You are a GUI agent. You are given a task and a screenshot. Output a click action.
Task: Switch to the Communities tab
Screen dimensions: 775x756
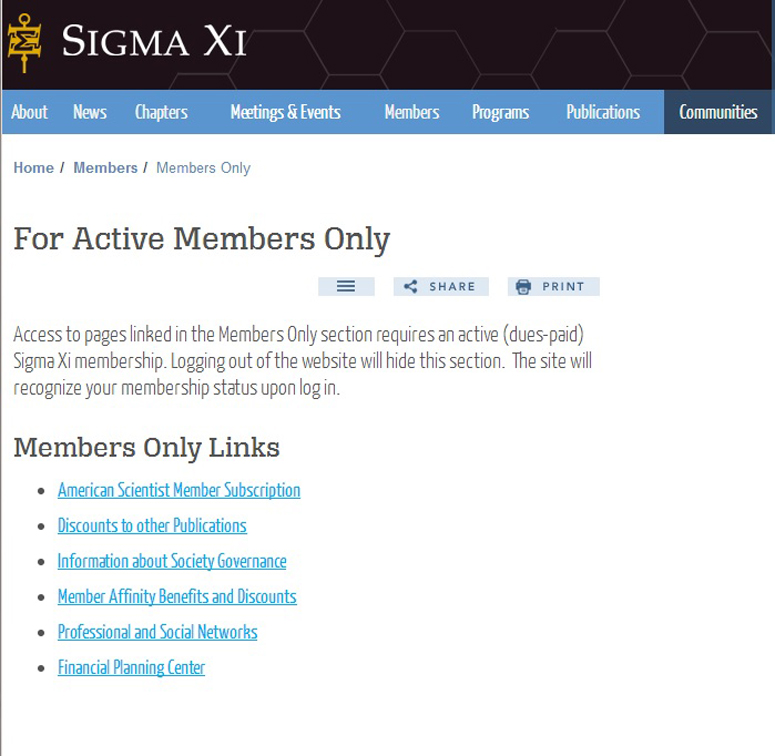click(x=718, y=112)
